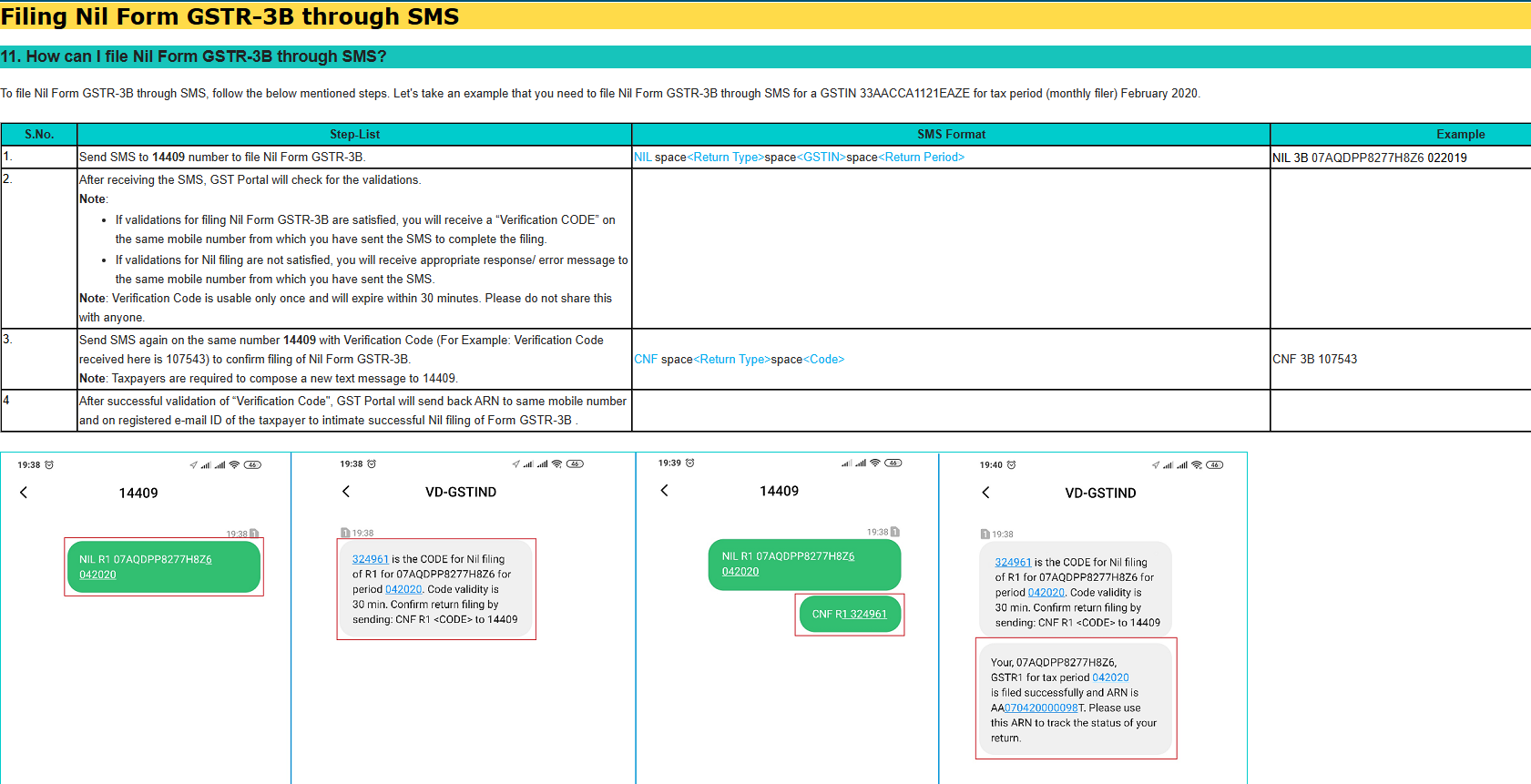Tap back arrow in VD-GSTIND chat at 19:40
The image size is (1531, 784).
(985, 492)
